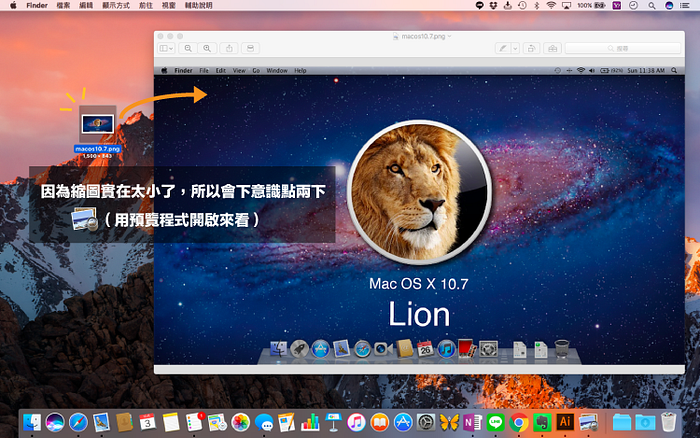The width and height of the screenshot is (700, 438).
Task: Launch OneNote from the Dock
Action: click(473, 422)
